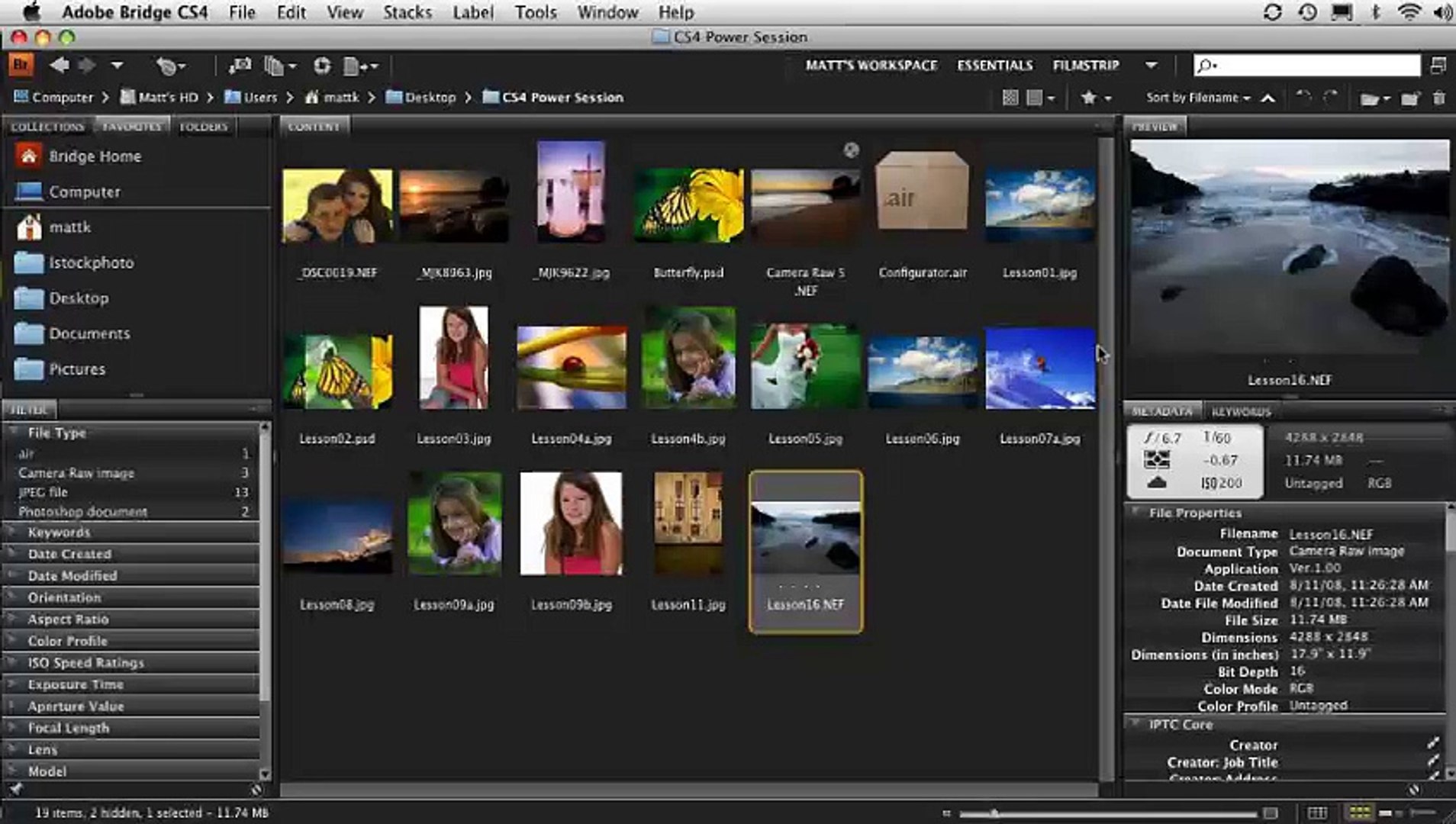The width and height of the screenshot is (1456, 824).
Task: Click the Bridge Home favorites icon
Action: pos(29,156)
